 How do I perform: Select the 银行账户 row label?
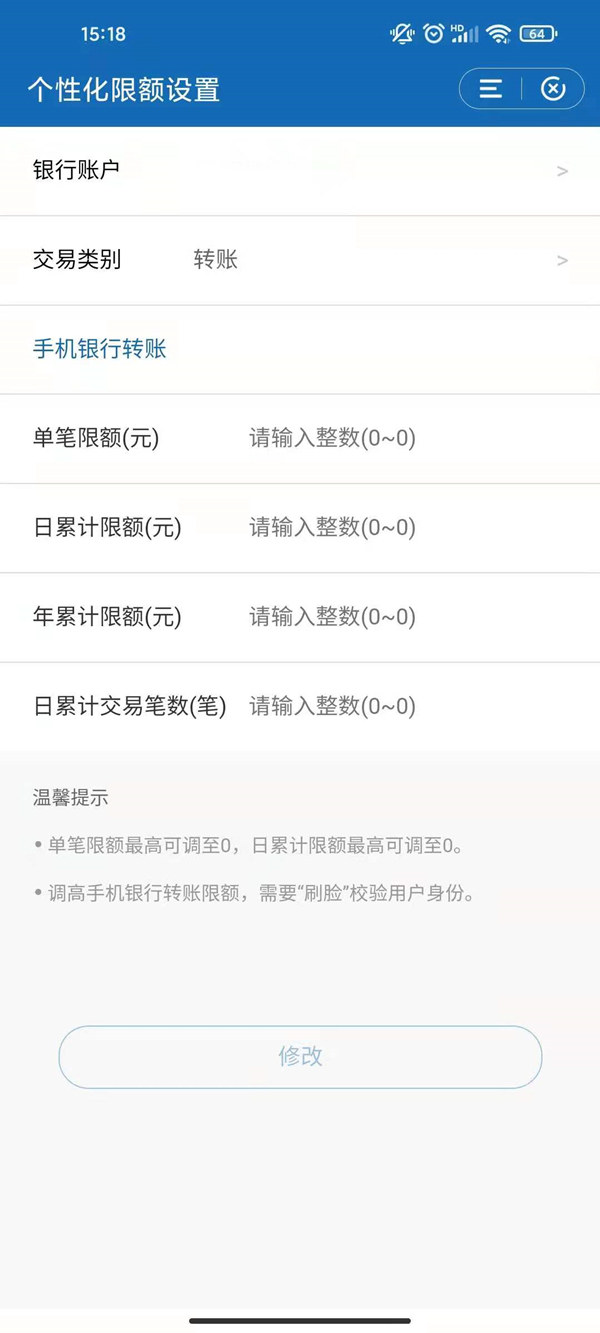(76, 170)
